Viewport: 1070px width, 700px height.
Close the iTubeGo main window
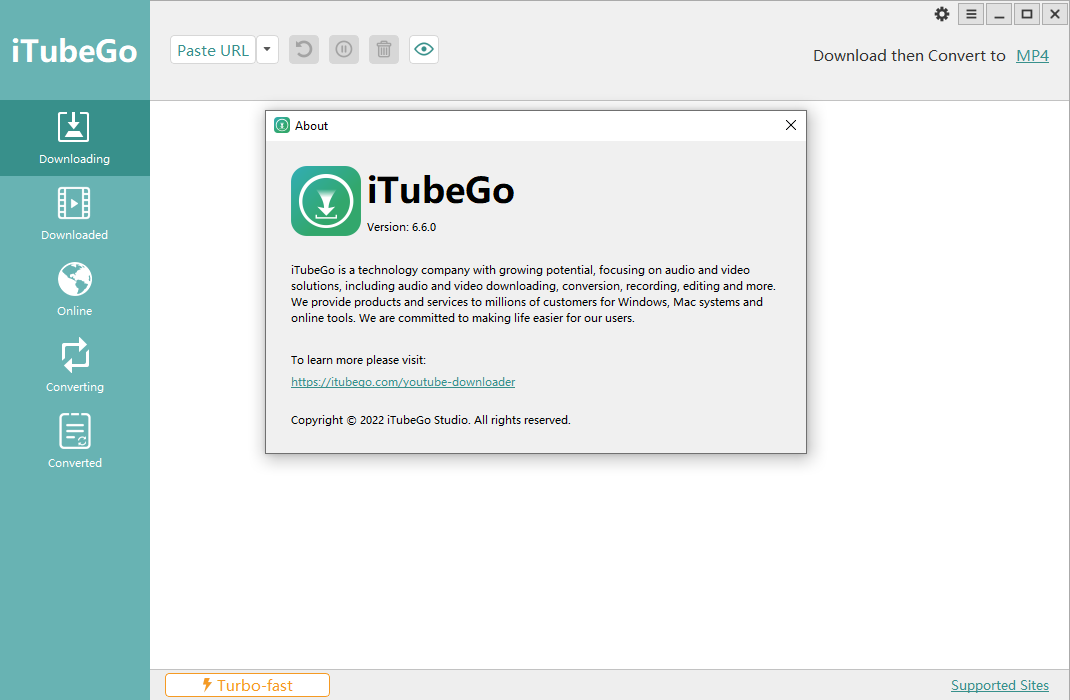[1054, 14]
